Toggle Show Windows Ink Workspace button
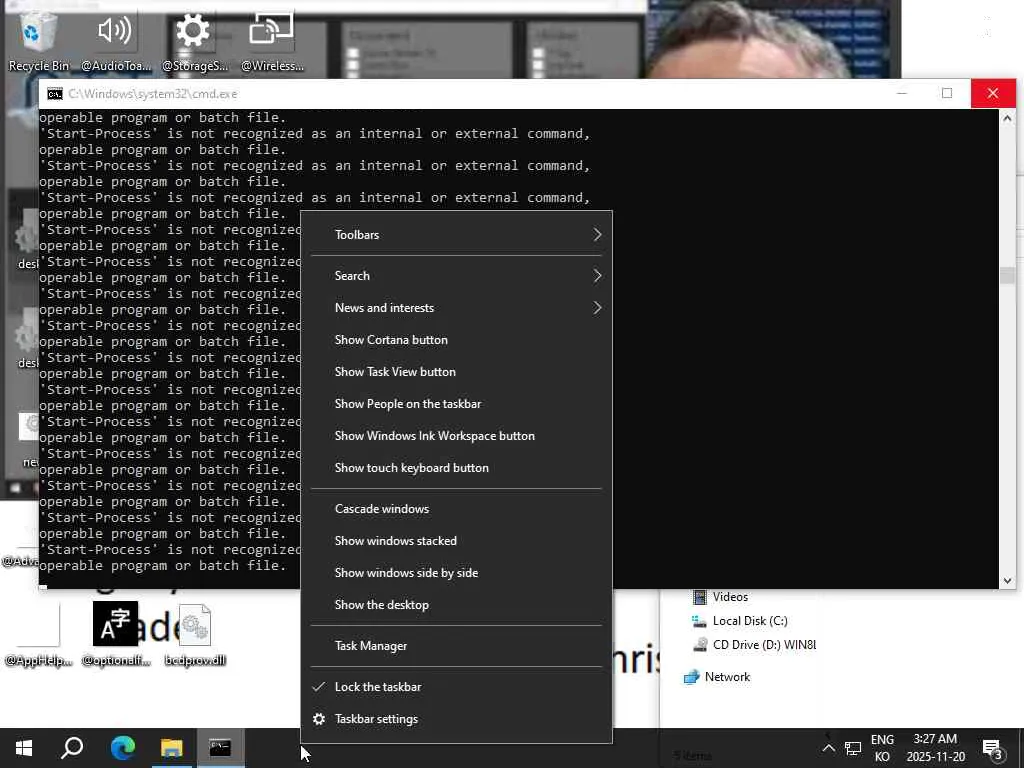The width and height of the screenshot is (1024, 768). coord(456,436)
